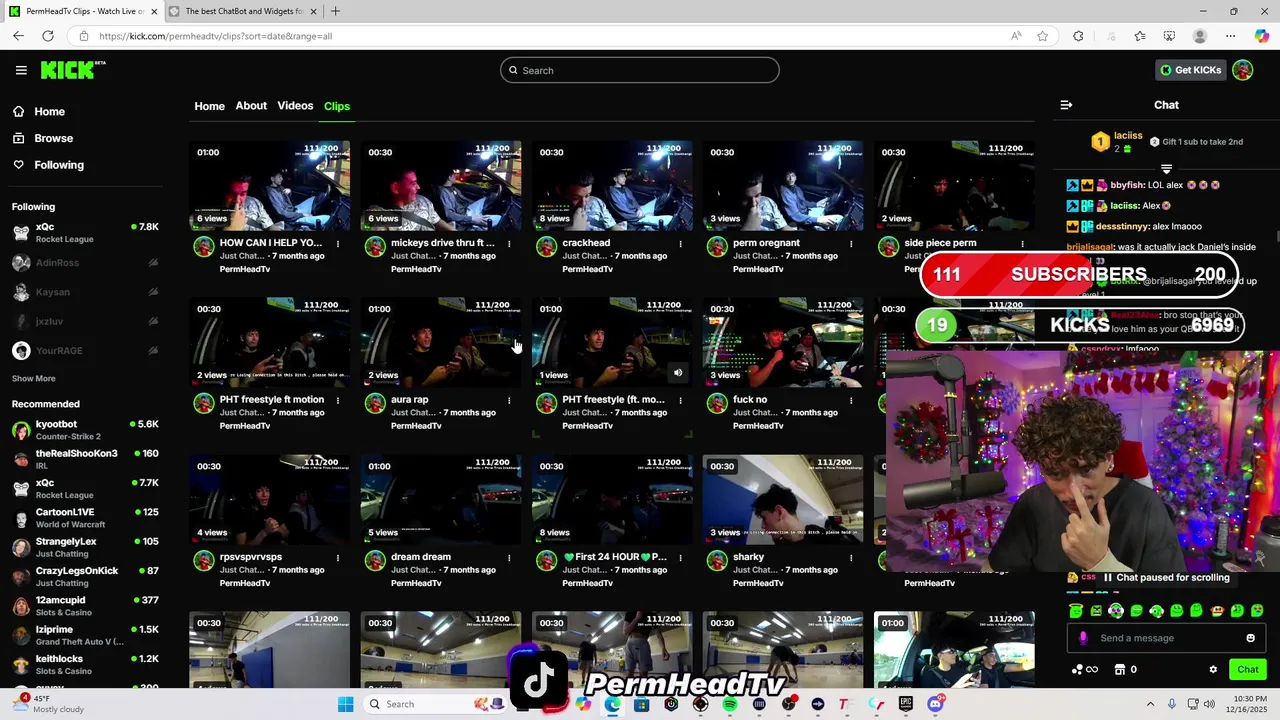
Task: Click Get KICKs button
Action: [1190, 70]
